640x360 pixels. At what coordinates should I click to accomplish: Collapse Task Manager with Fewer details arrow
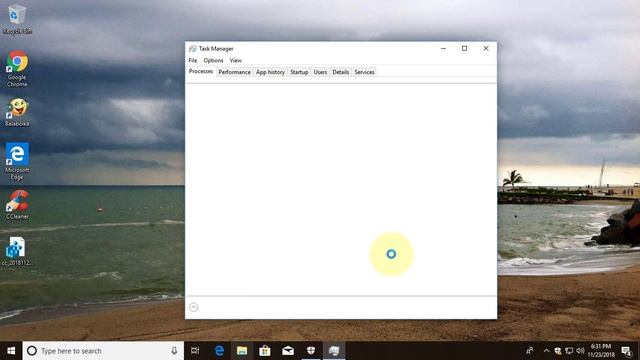[193, 307]
